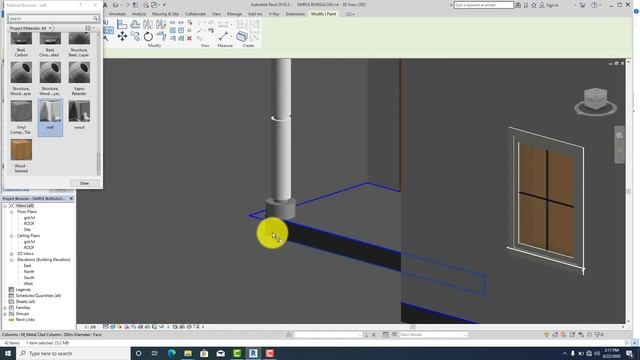640x360 pixels.
Task: Expand the 3D Views node
Action: (11, 254)
